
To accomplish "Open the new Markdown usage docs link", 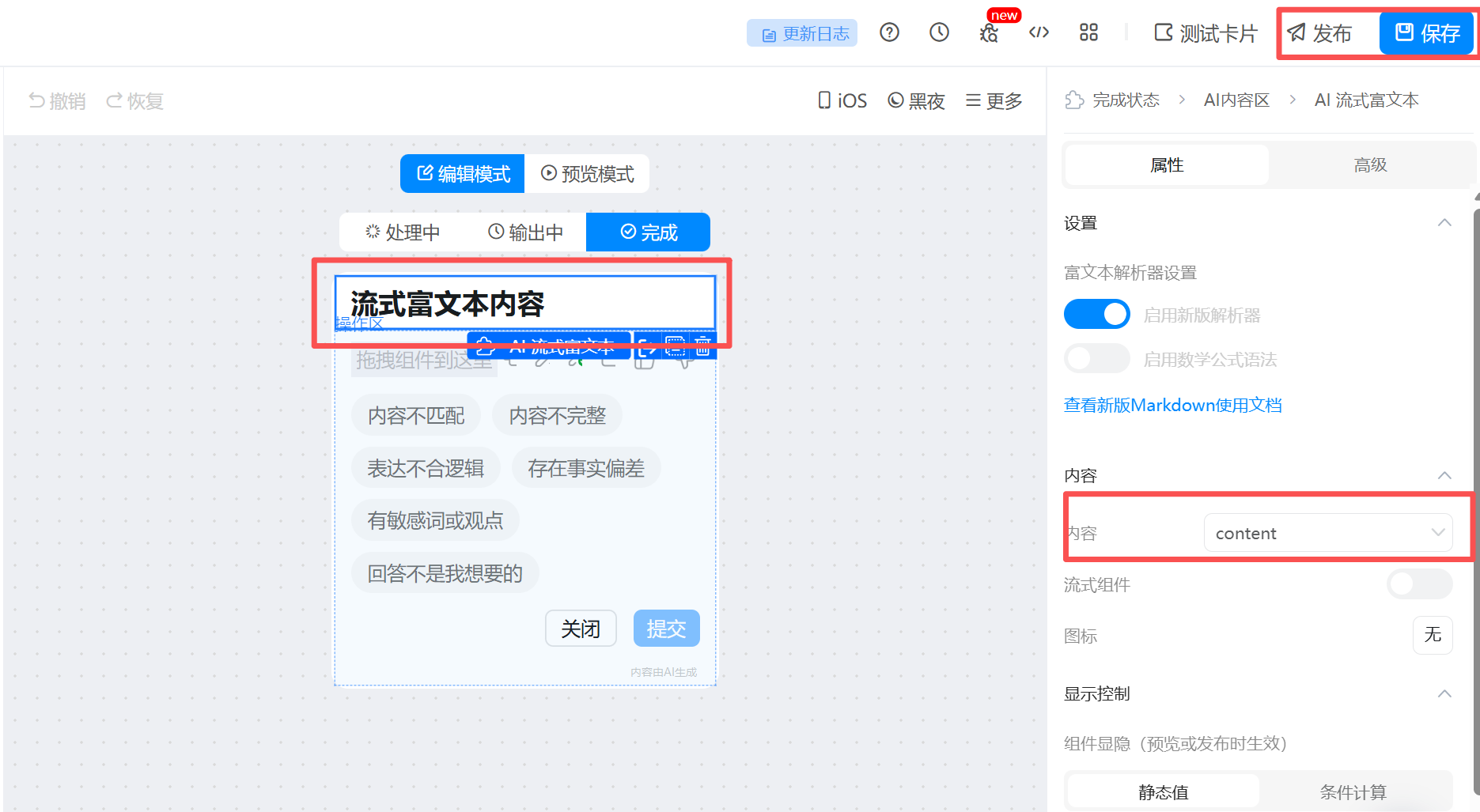I will pyautogui.click(x=1172, y=405).
